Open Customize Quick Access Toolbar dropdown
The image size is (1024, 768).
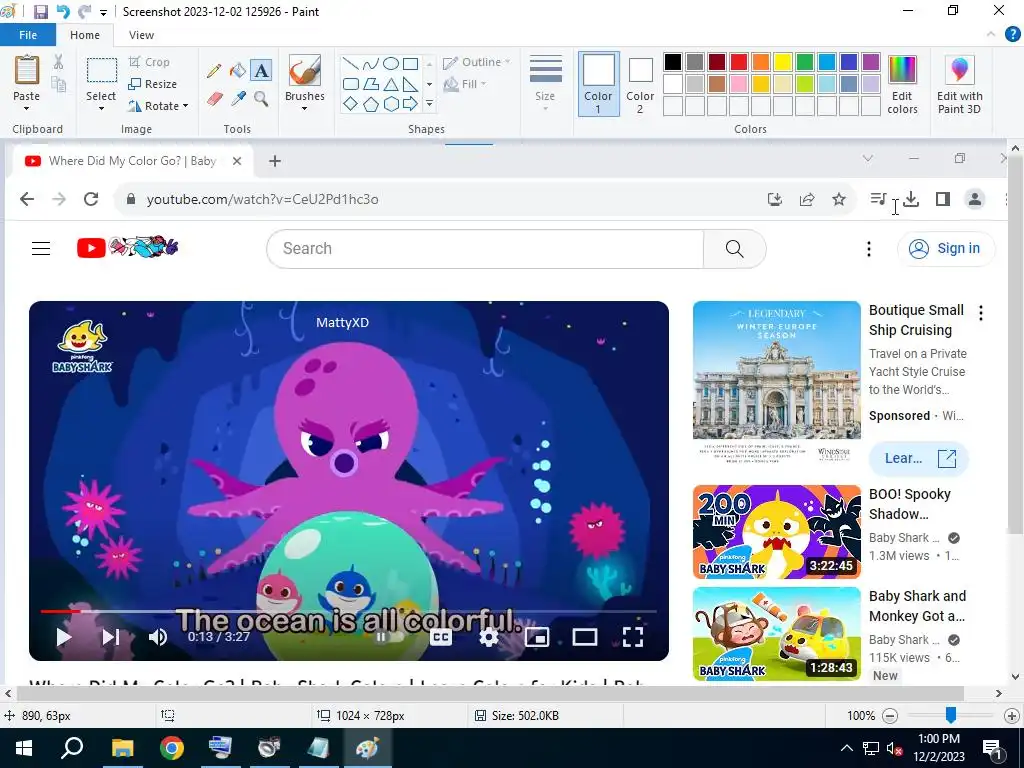103,12
